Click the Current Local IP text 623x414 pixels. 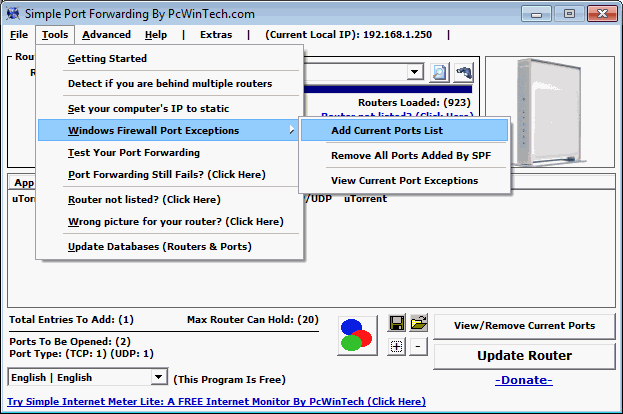[348, 35]
